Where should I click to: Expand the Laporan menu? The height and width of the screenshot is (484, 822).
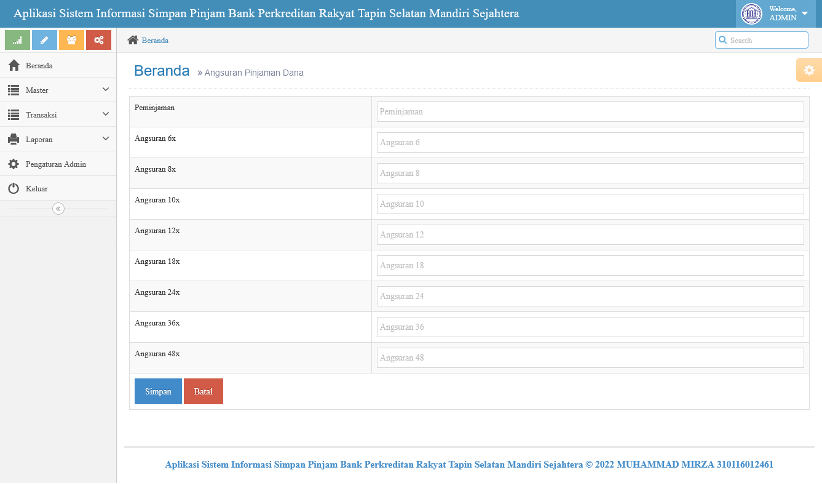click(58, 139)
